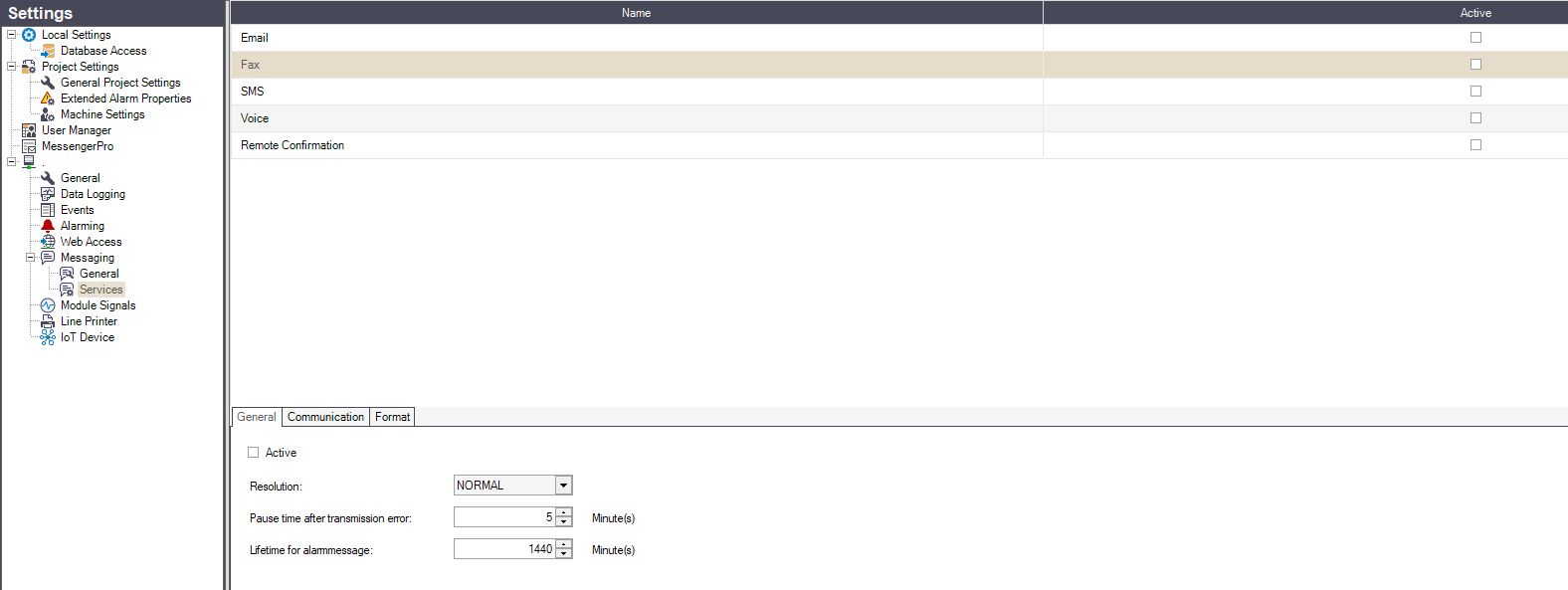Viewport: 1568px width, 590px height.
Task: Click the red Alarming bell icon
Action: point(48,226)
